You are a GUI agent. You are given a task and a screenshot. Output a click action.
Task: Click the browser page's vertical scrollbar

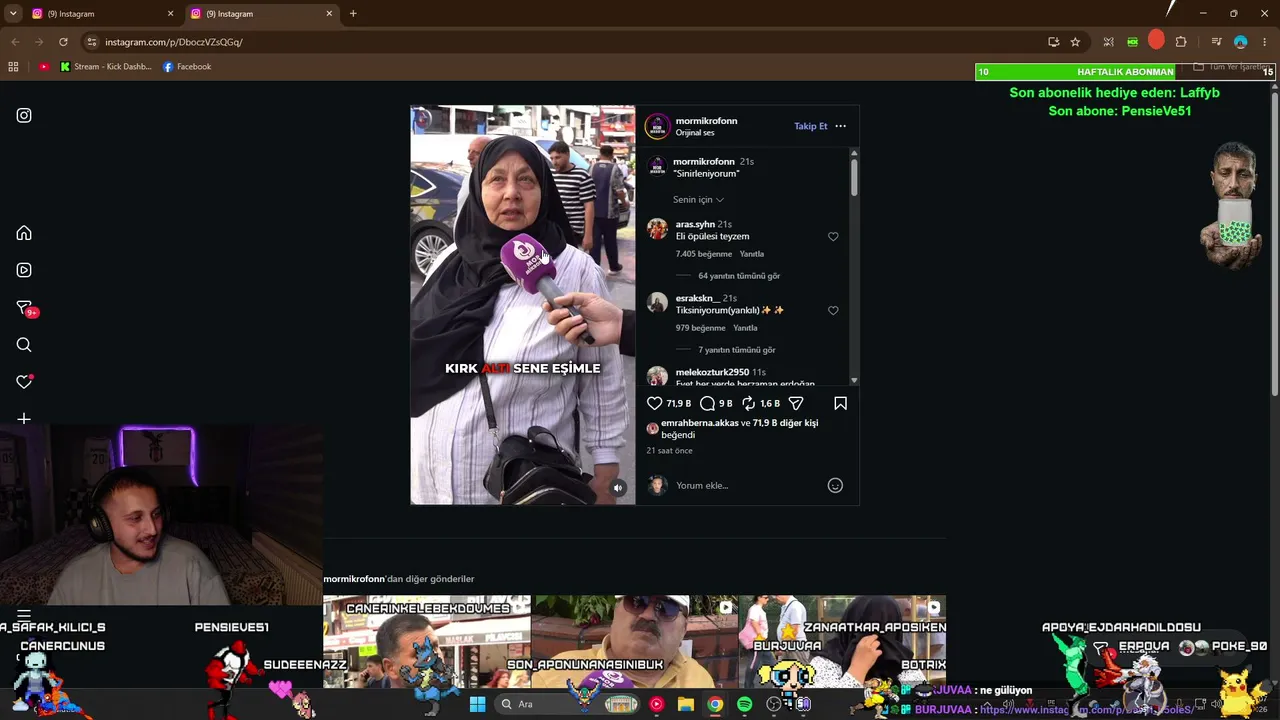click(x=1275, y=245)
